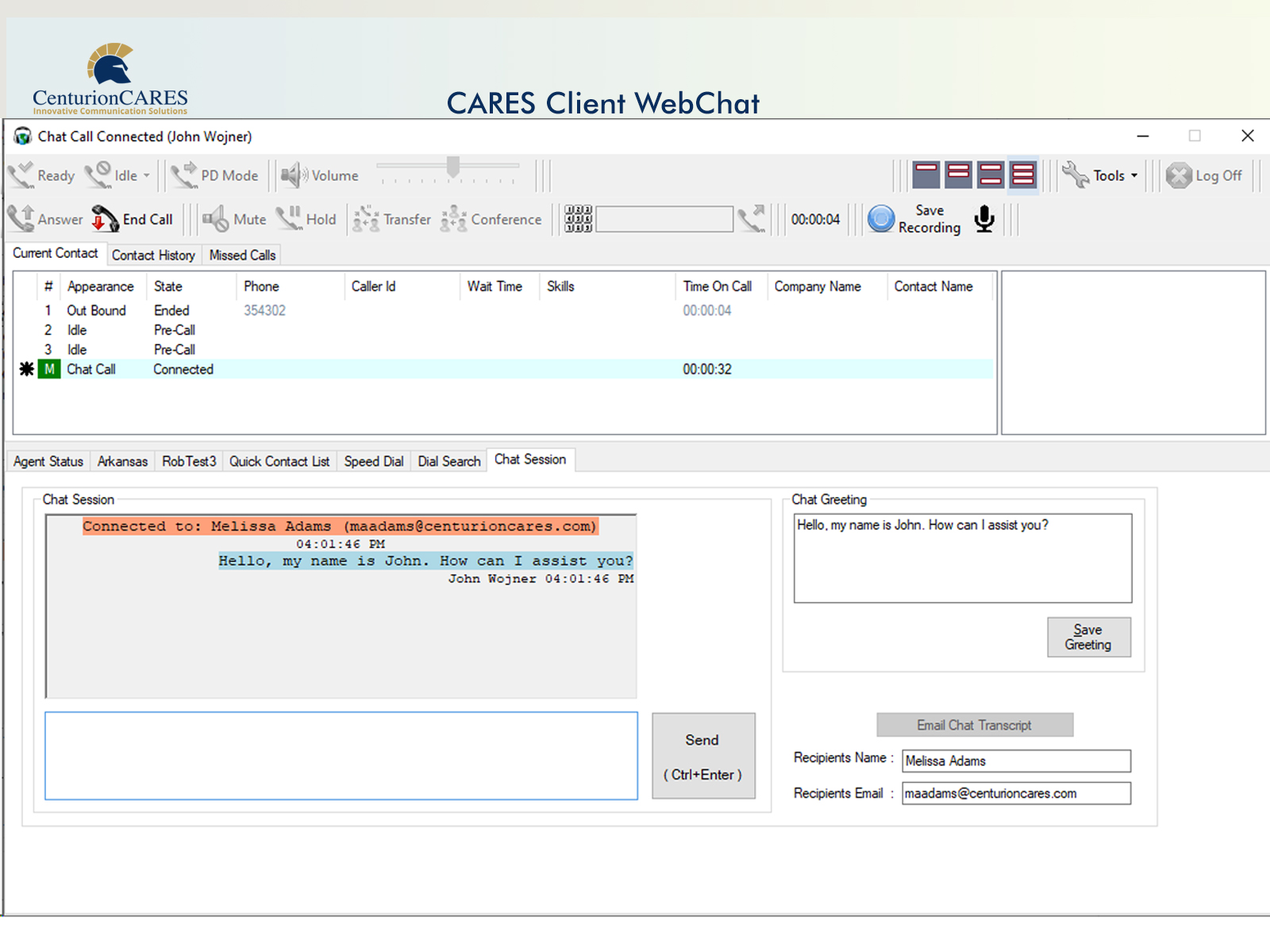
Task: Select the Chat Session tab
Action: point(530,459)
